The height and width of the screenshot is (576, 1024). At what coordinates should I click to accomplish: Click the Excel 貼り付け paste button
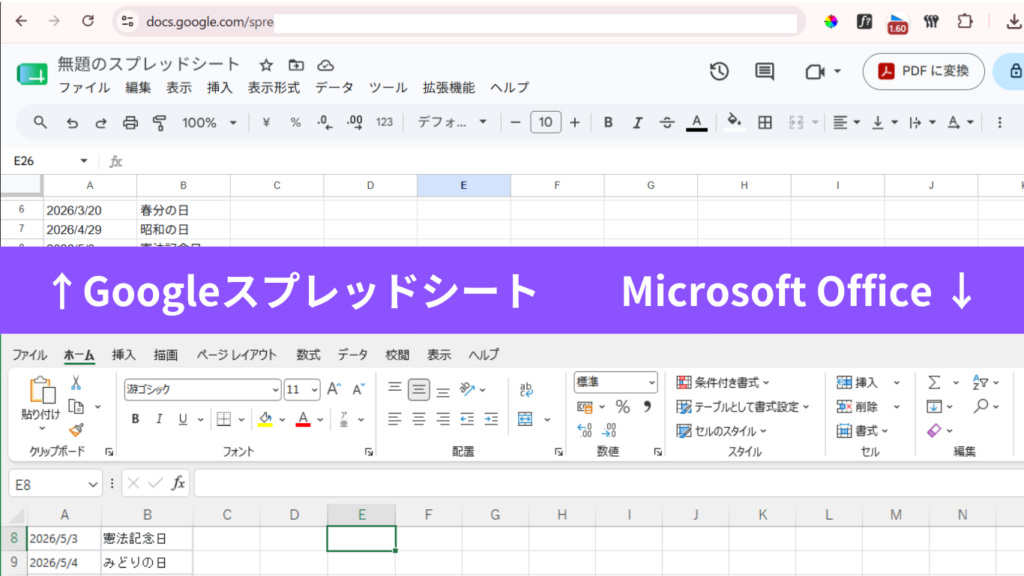tap(40, 398)
